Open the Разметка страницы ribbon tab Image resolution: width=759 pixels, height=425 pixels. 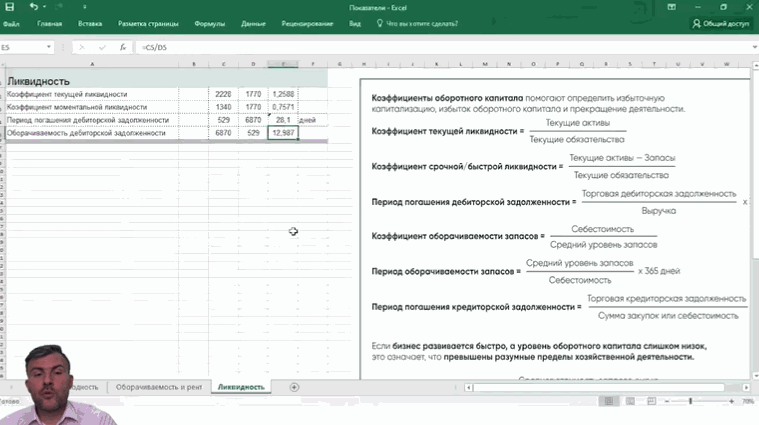[x=149, y=23]
